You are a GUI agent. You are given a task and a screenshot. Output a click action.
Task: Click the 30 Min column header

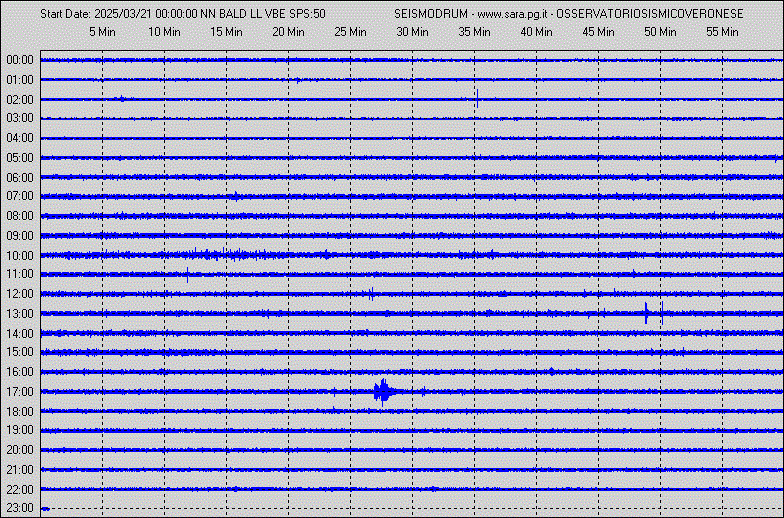click(x=412, y=32)
